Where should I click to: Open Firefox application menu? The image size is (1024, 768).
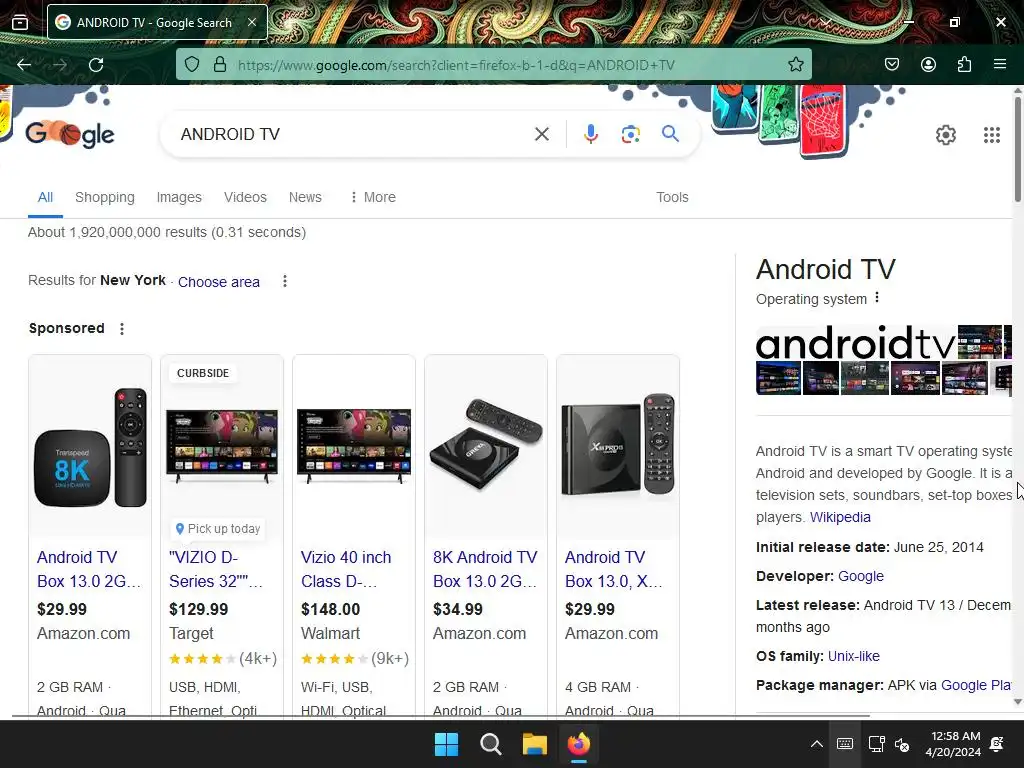(1000, 65)
